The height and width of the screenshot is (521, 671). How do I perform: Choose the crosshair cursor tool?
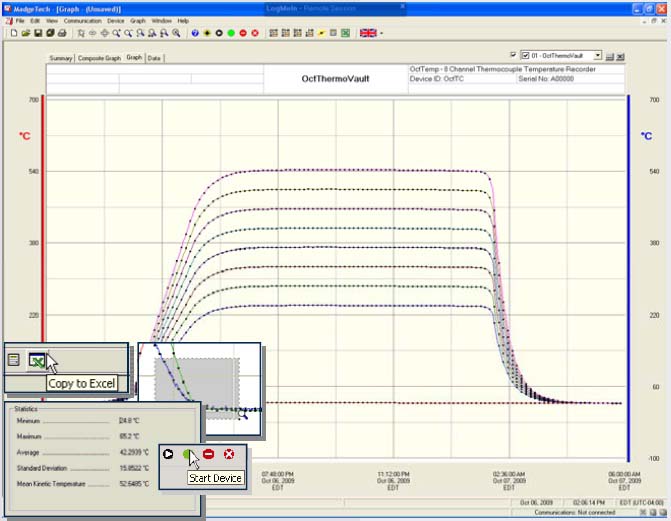click(x=104, y=33)
